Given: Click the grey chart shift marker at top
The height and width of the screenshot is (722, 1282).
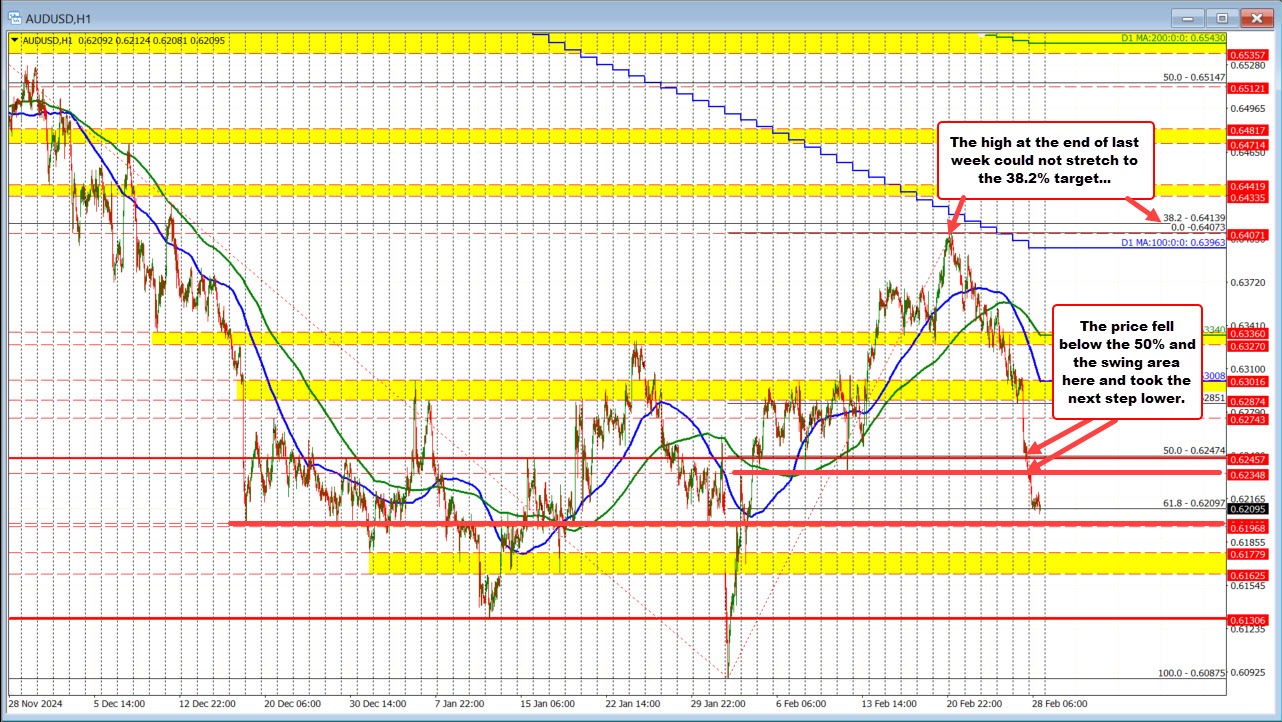Looking at the screenshot, I should (x=981, y=37).
